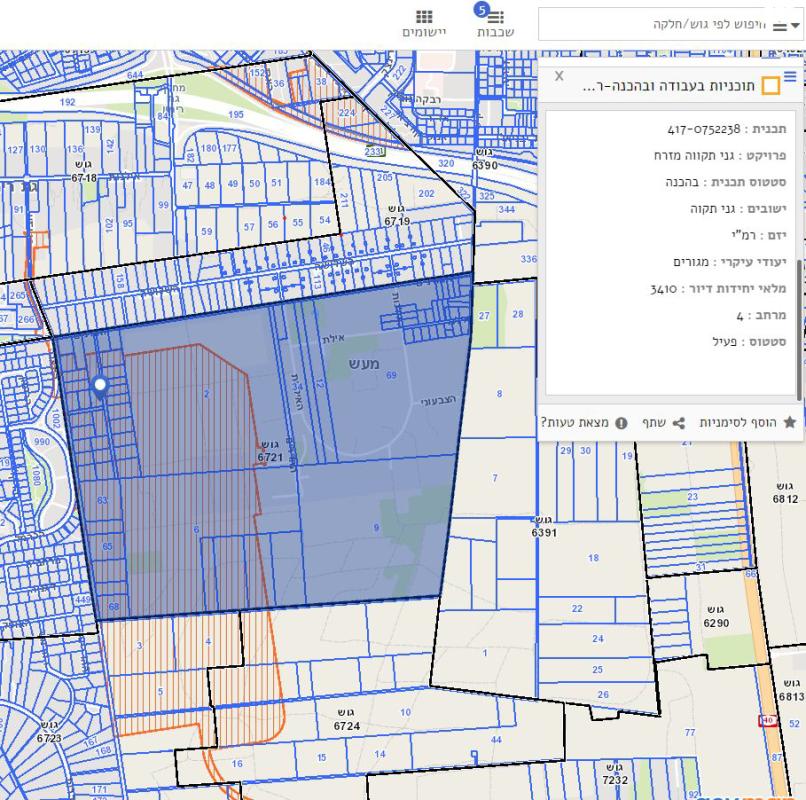Select block label גוש 6721 on map
Screen dimensions: 806x800
pos(270,451)
